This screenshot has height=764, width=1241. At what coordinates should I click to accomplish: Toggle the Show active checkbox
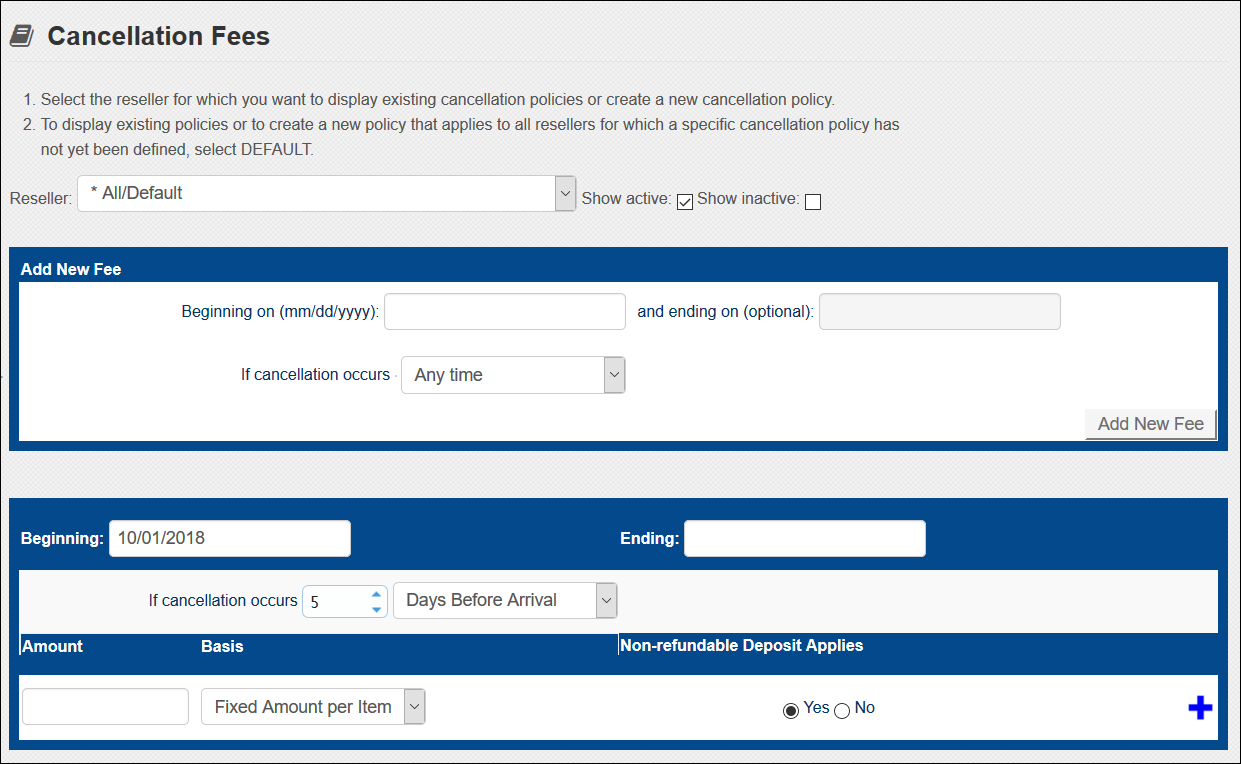click(685, 202)
